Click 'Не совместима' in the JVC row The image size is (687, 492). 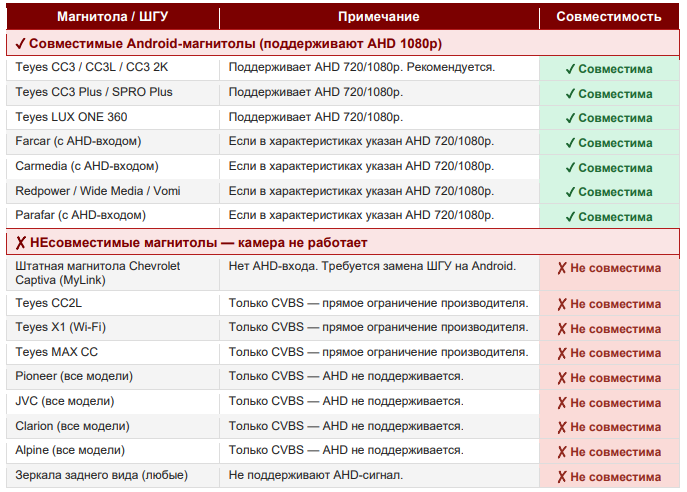[609, 403]
